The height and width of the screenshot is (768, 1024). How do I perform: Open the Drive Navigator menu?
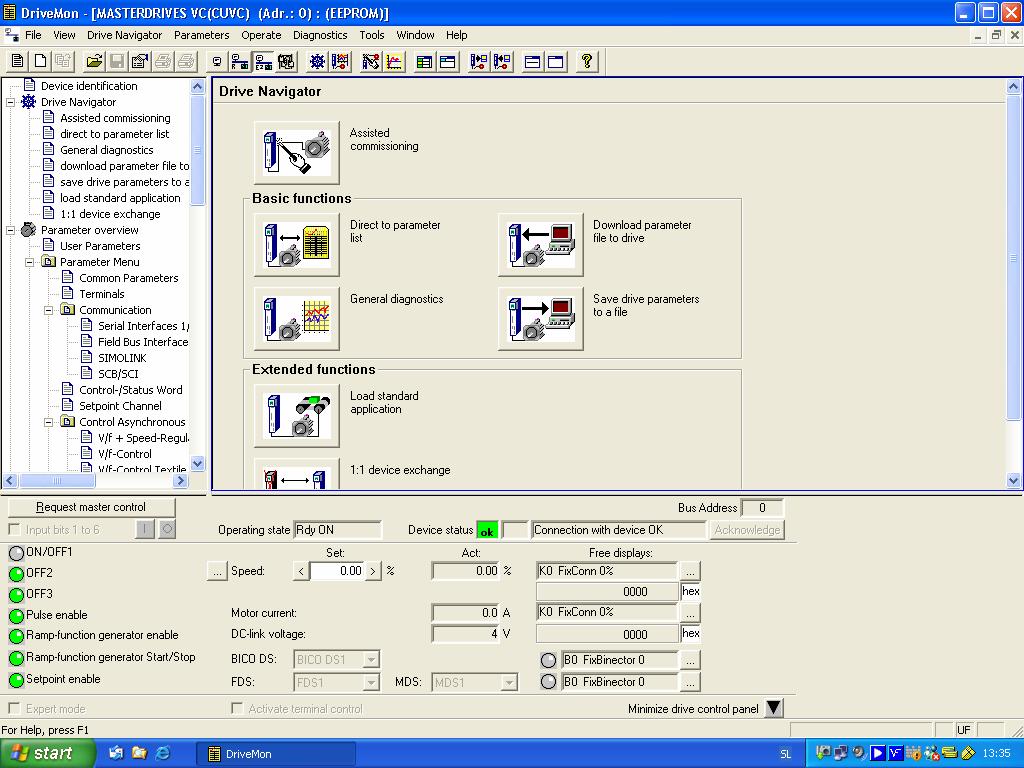pos(124,35)
